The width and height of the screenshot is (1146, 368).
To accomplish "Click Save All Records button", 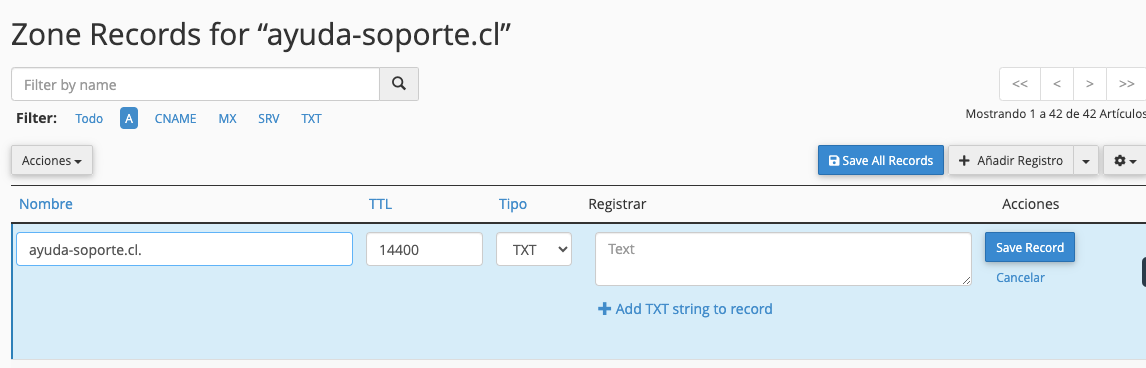I will [881, 161].
